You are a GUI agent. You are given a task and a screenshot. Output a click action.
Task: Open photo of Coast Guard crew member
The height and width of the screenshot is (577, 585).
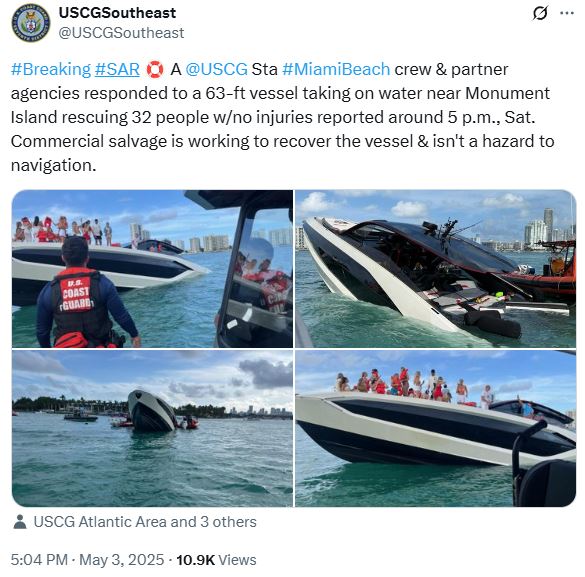[152, 269]
